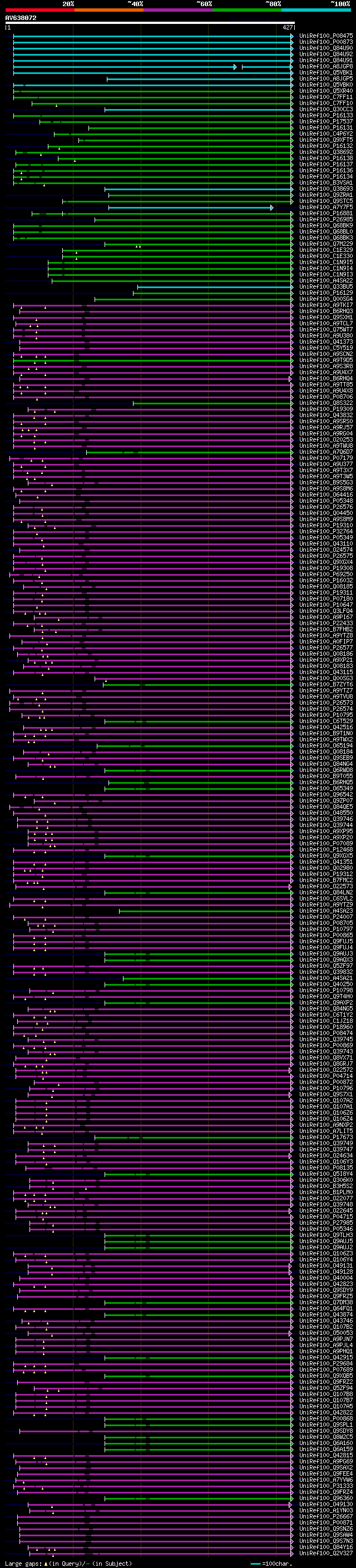Select label UniRef100_C7FF11
This screenshot has width=356, height=1568.
pos(326,97)
